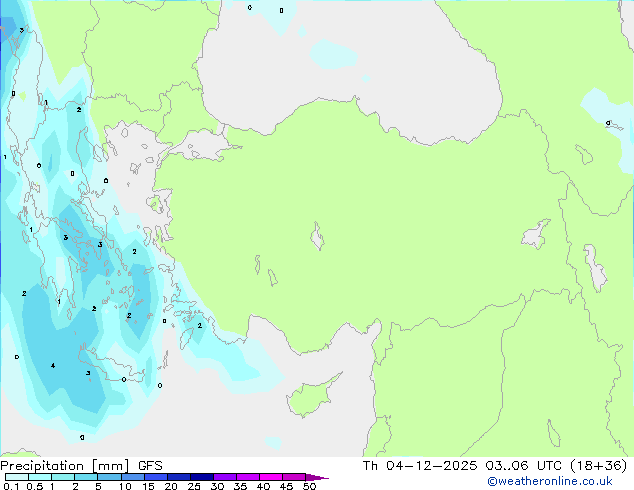Click the '4' precipitation value on the map
634x490 pixels.
click(53, 366)
